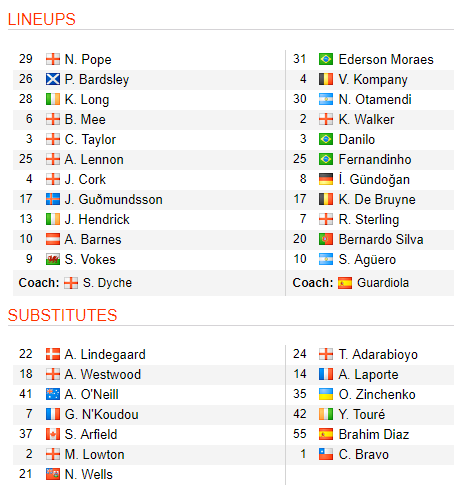This screenshot has width=454, height=489.
Task: Click the LINEUPS section heading
Action: click(42, 19)
